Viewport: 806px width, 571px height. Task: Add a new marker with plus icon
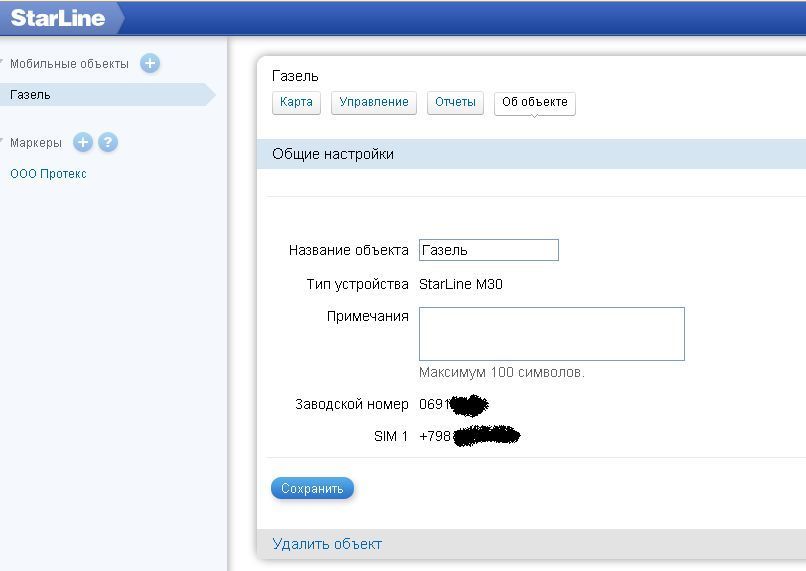83,143
